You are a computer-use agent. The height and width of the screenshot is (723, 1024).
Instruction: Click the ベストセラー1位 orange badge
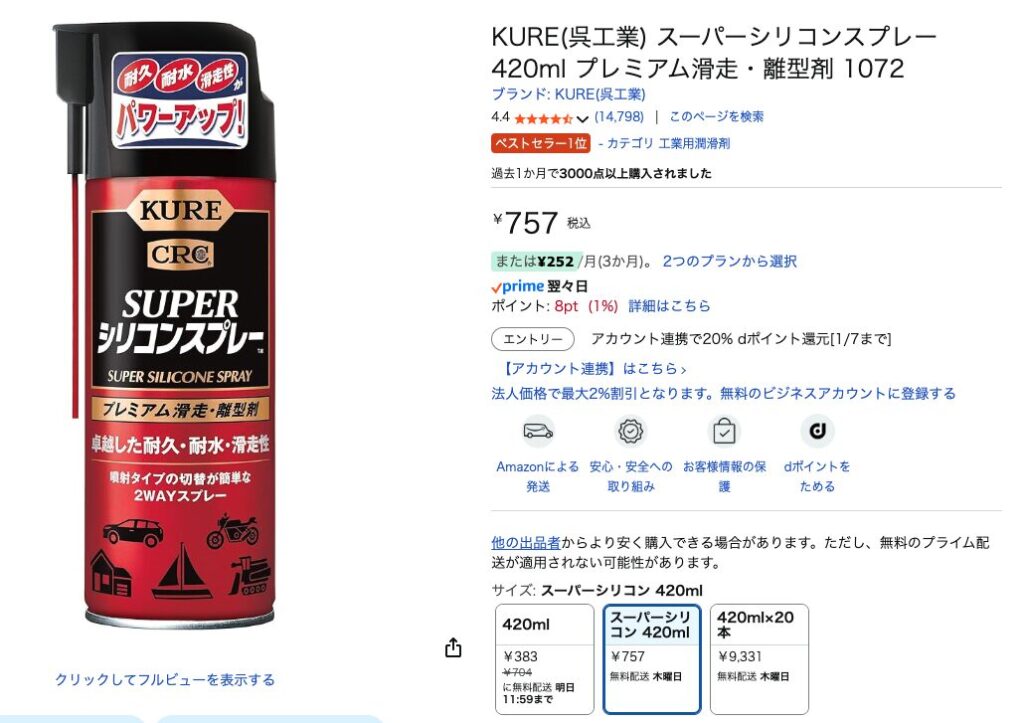tap(541, 143)
